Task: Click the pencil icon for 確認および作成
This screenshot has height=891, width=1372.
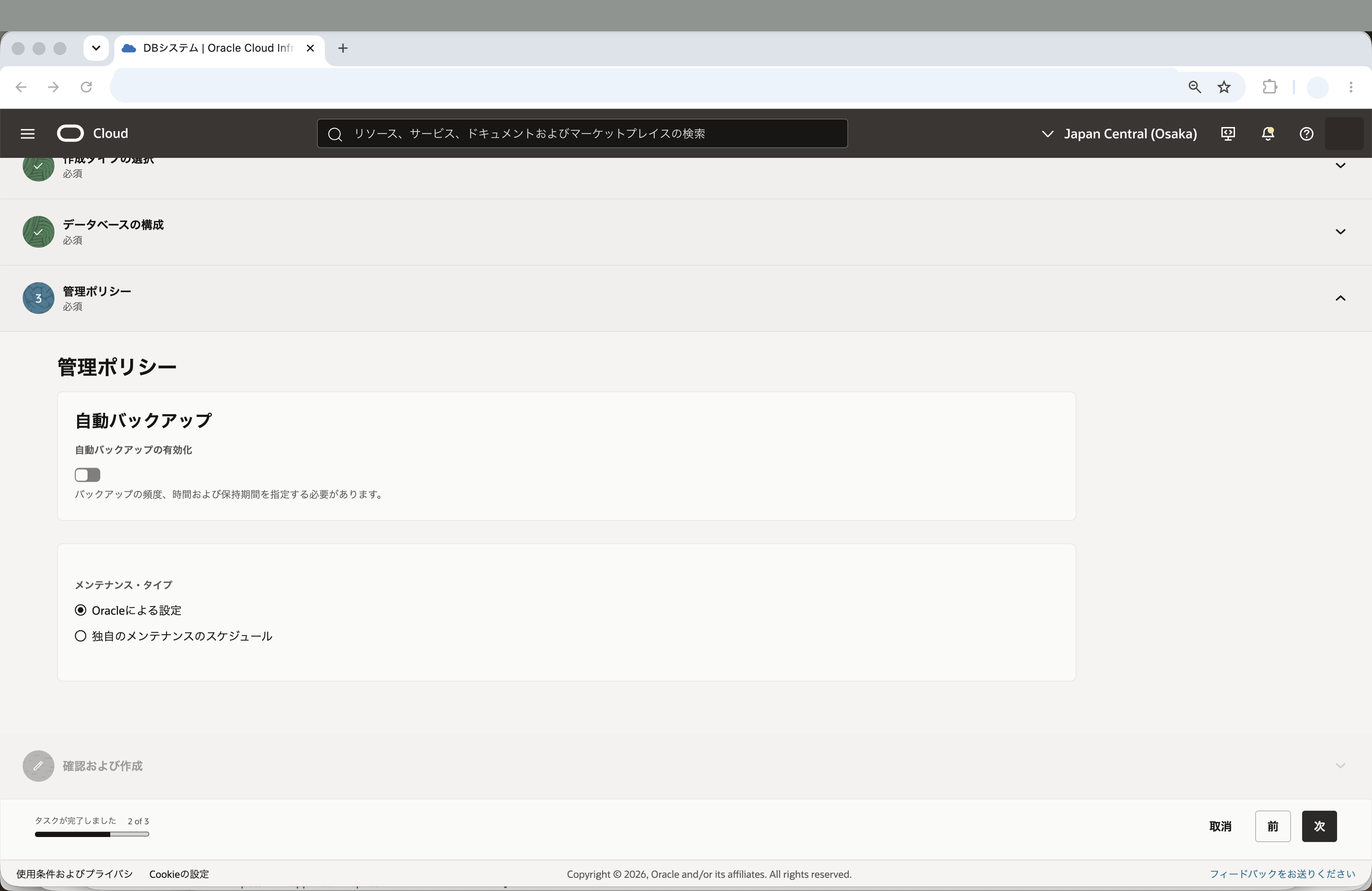Action: point(38,766)
